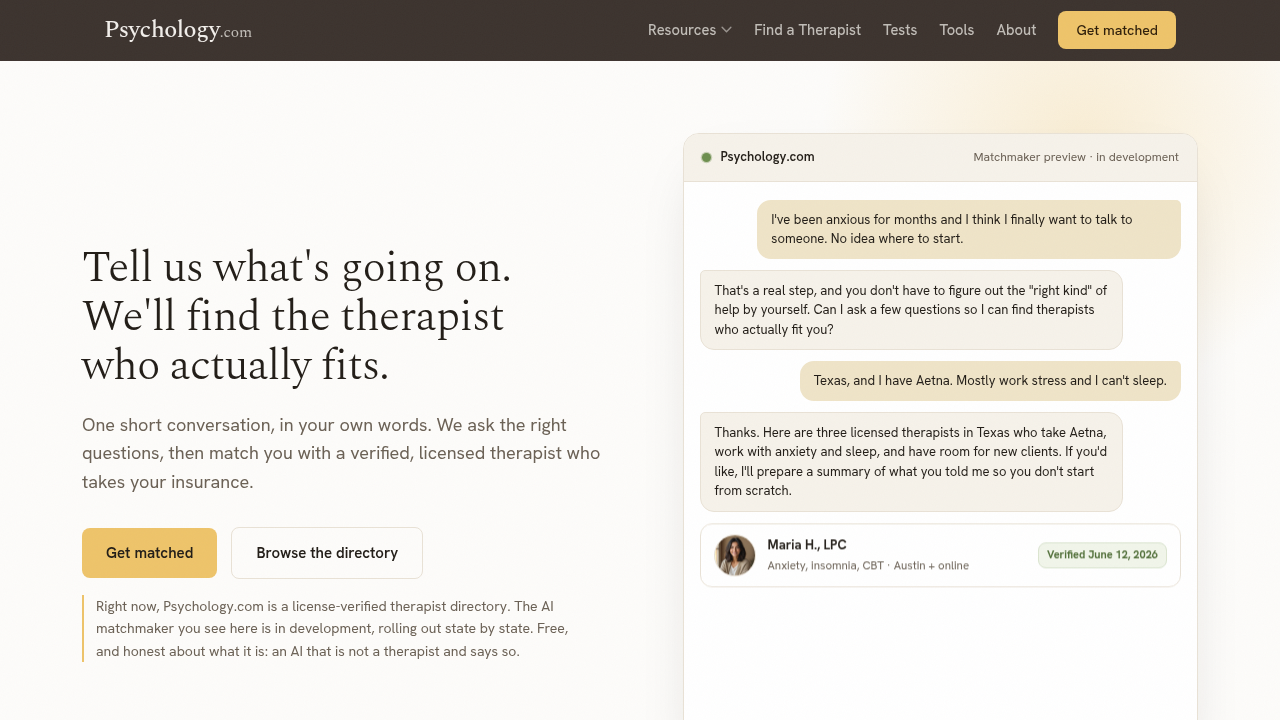
Task: Click the Texas and Aetna chat message
Action: click(990, 381)
